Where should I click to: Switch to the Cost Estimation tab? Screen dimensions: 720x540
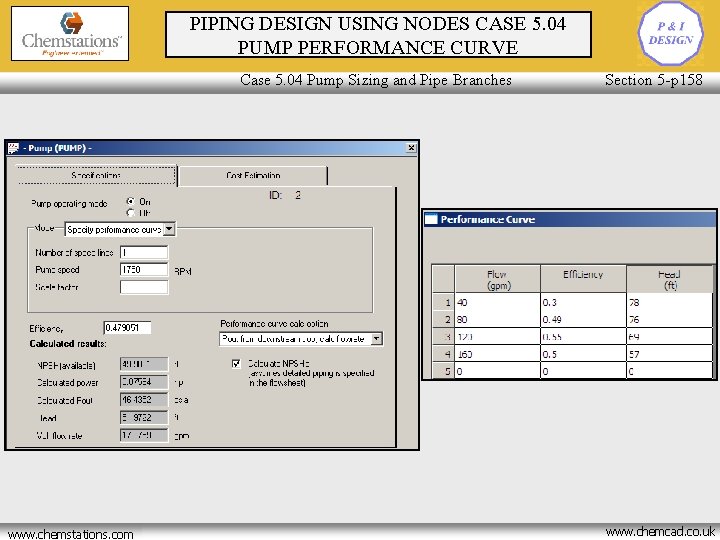click(253, 176)
